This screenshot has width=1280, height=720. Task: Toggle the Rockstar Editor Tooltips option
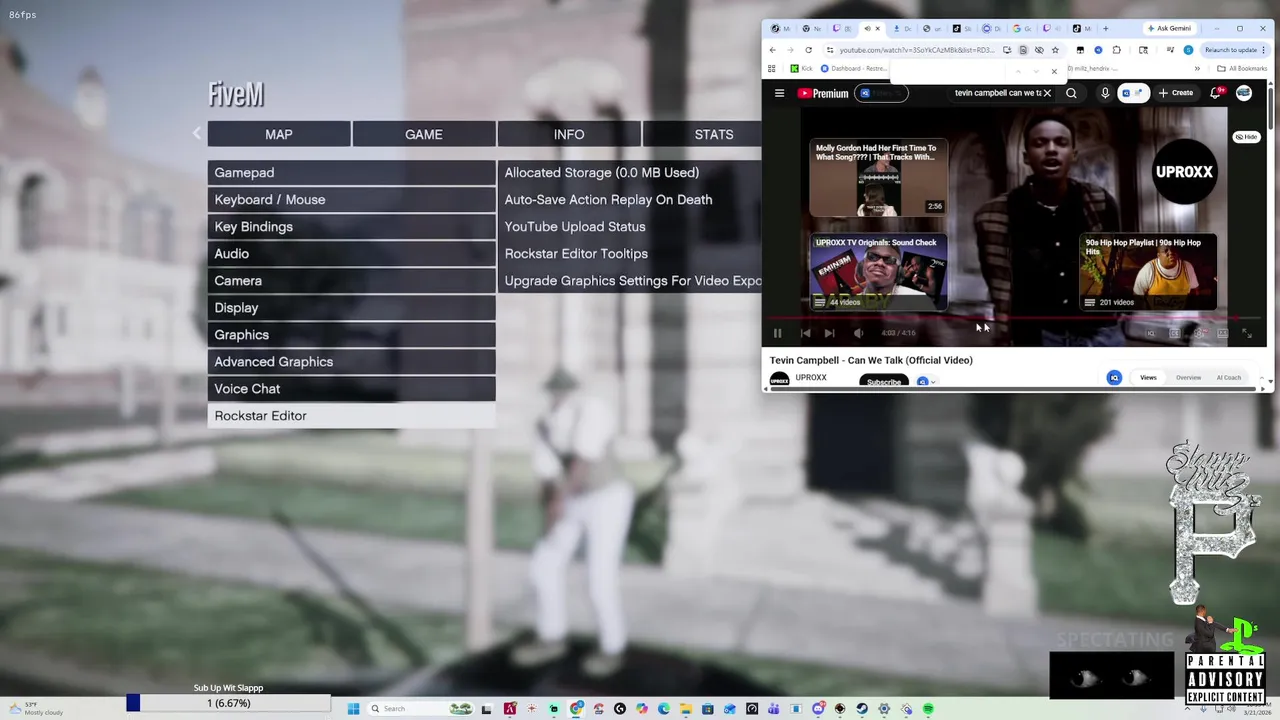tap(630, 254)
